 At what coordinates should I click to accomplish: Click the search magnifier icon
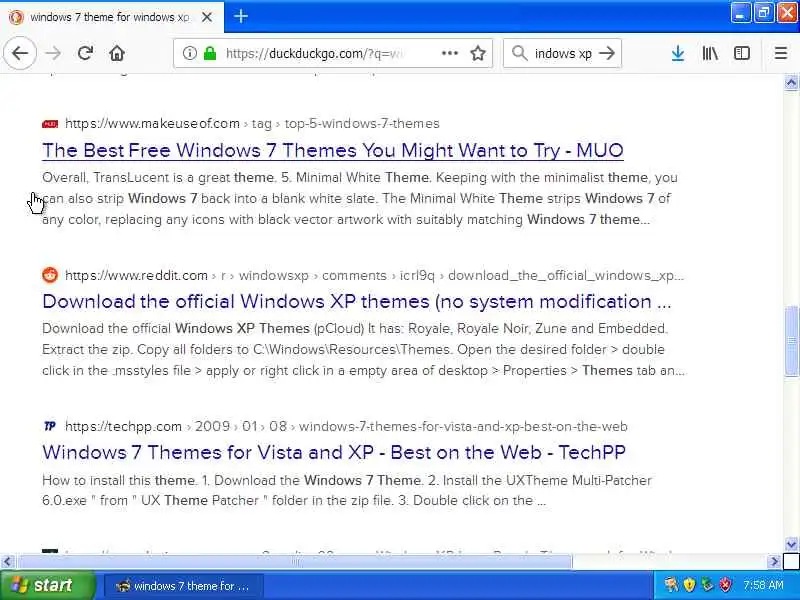click(519, 53)
